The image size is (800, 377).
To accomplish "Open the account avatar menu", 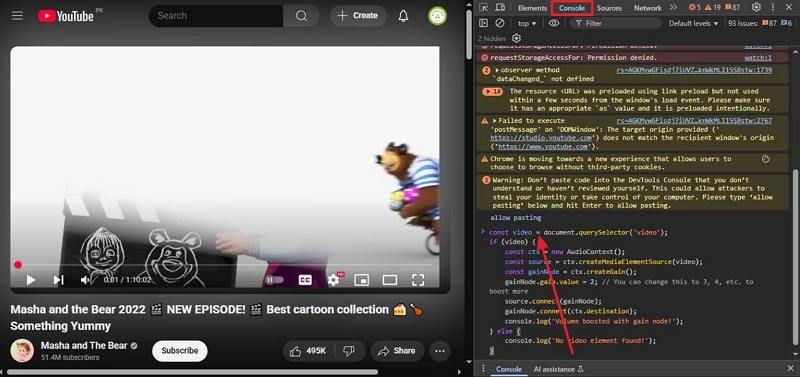I will click(x=437, y=16).
